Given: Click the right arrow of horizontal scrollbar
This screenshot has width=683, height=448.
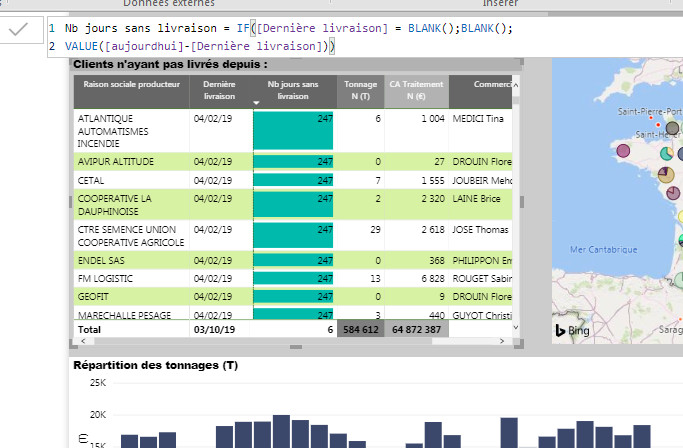Looking at the screenshot, I should 502,341.
